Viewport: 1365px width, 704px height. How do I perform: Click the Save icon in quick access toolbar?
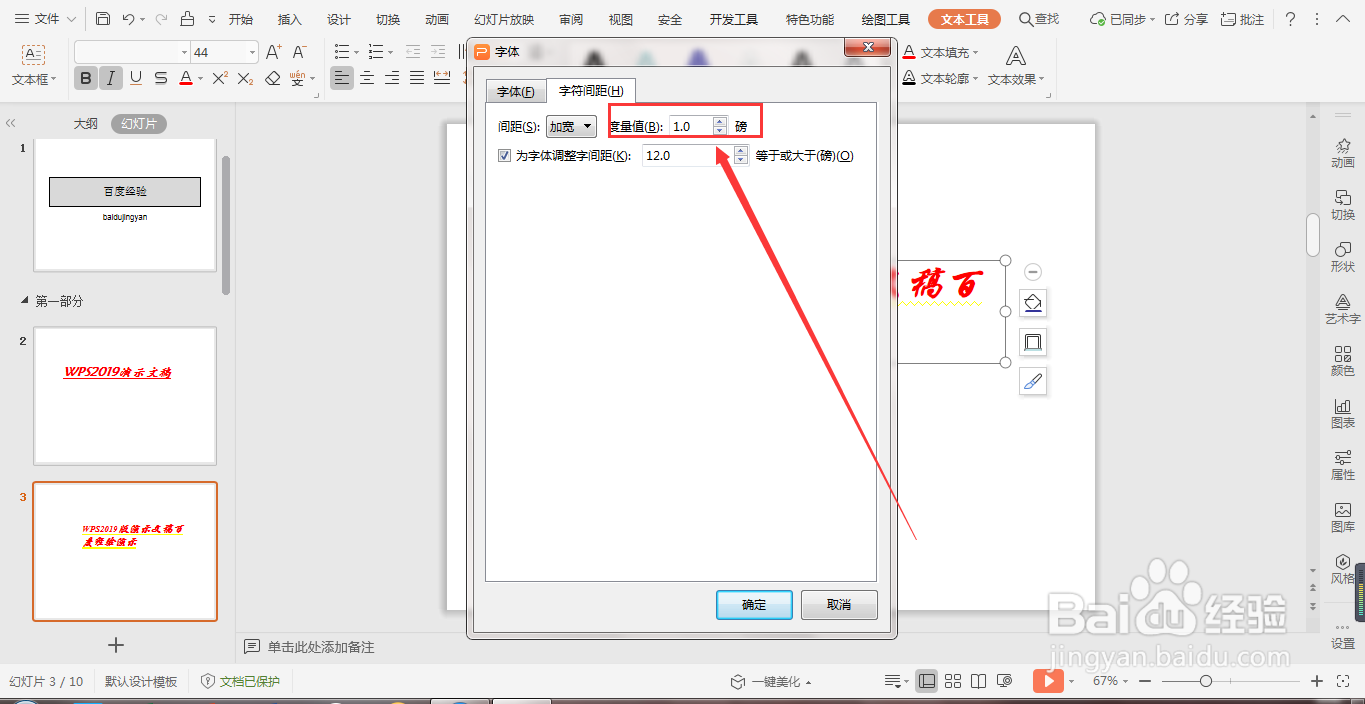103,19
